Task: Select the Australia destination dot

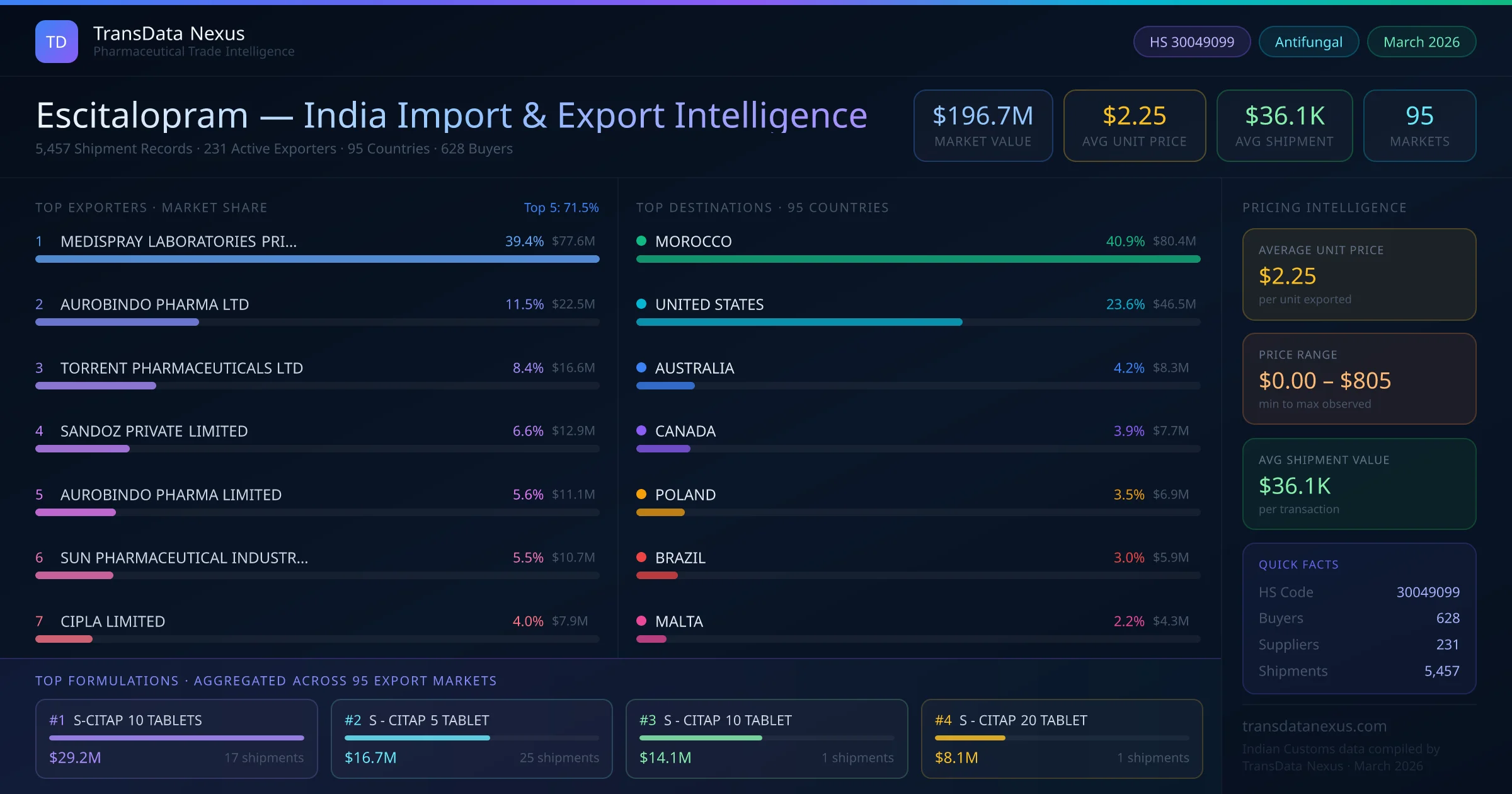Action: point(642,368)
